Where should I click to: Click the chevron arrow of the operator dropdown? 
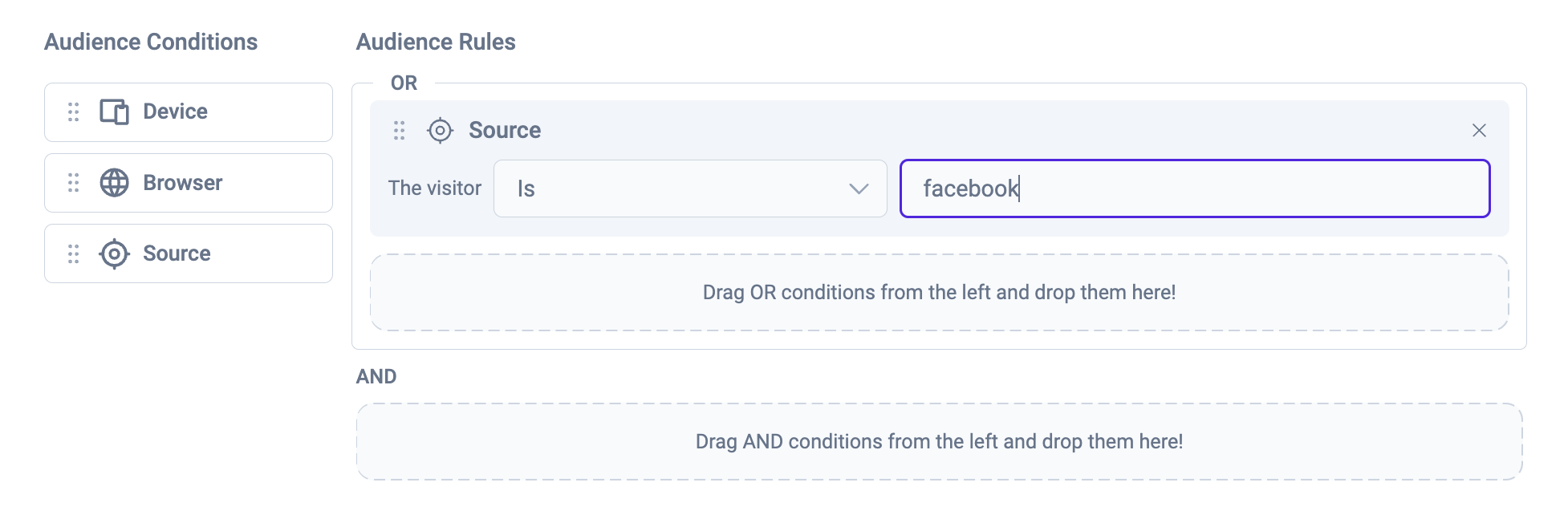pos(859,189)
